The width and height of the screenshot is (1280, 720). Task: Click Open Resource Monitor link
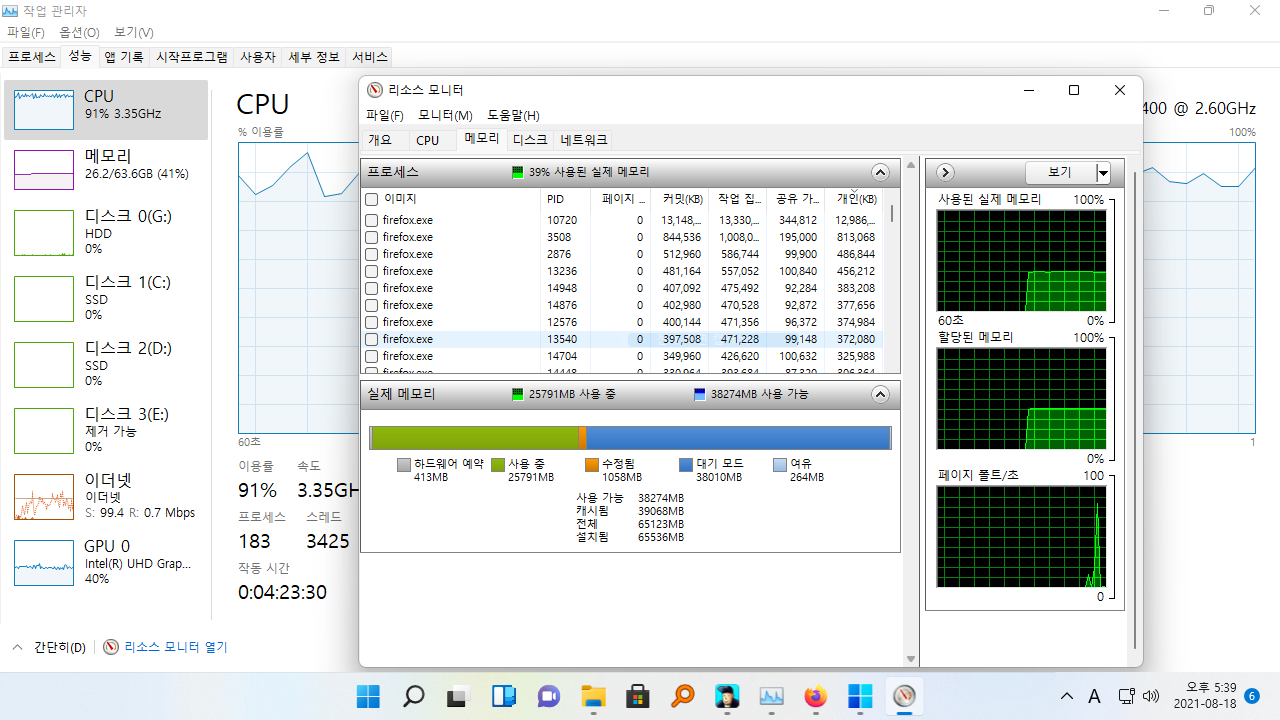pyautogui.click(x=176, y=647)
